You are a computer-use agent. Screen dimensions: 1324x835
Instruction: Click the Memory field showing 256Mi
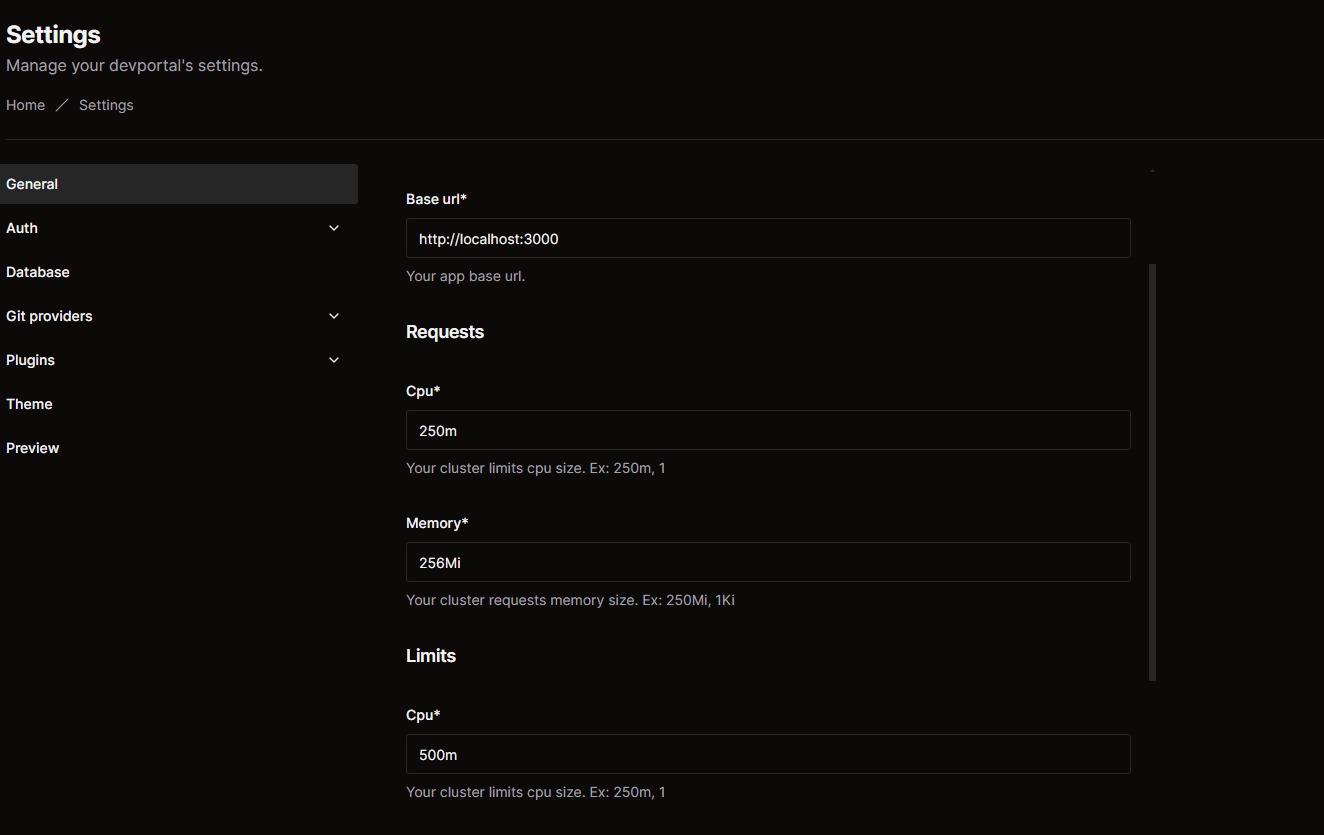coord(767,563)
